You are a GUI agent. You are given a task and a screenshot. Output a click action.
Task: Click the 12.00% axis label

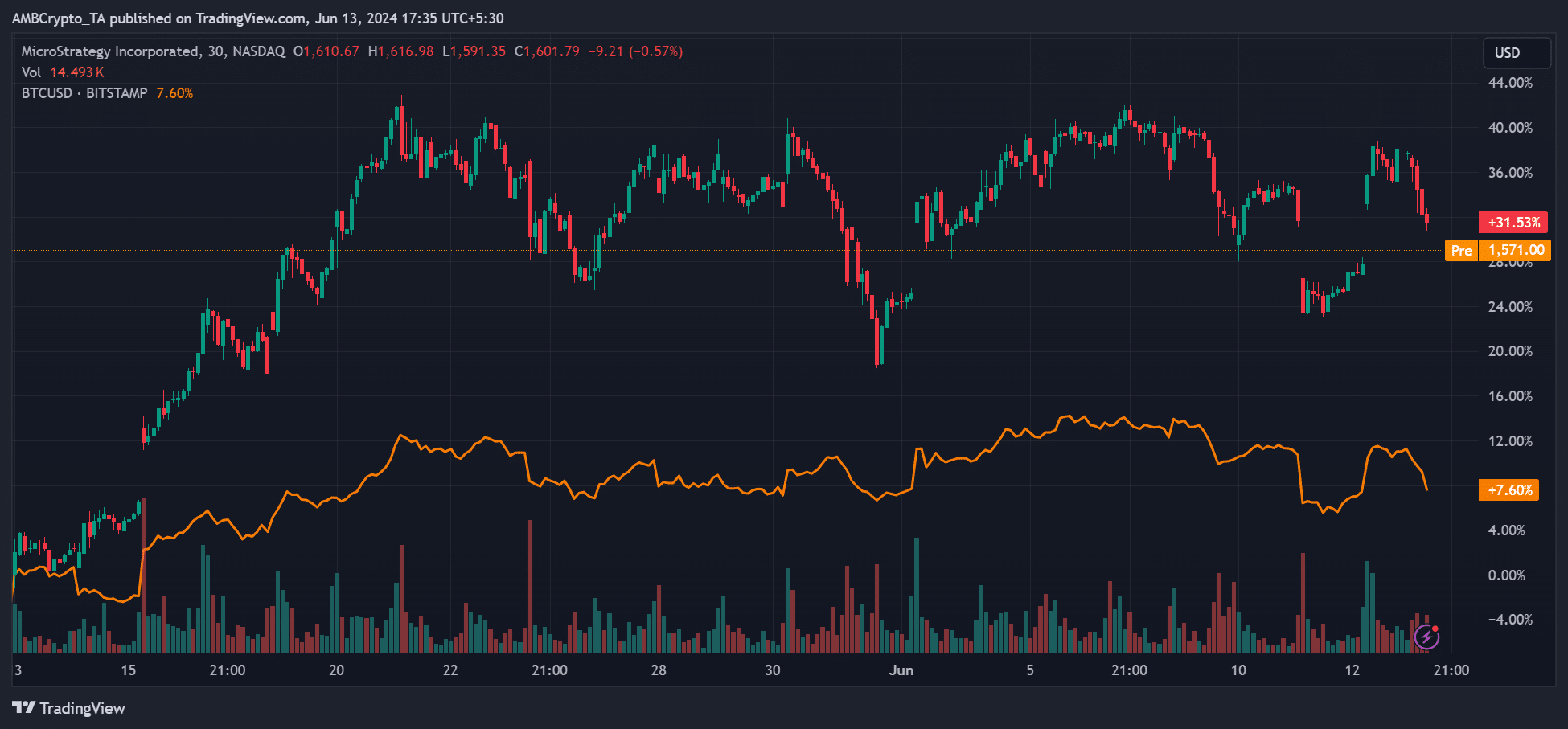coord(1510,441)
